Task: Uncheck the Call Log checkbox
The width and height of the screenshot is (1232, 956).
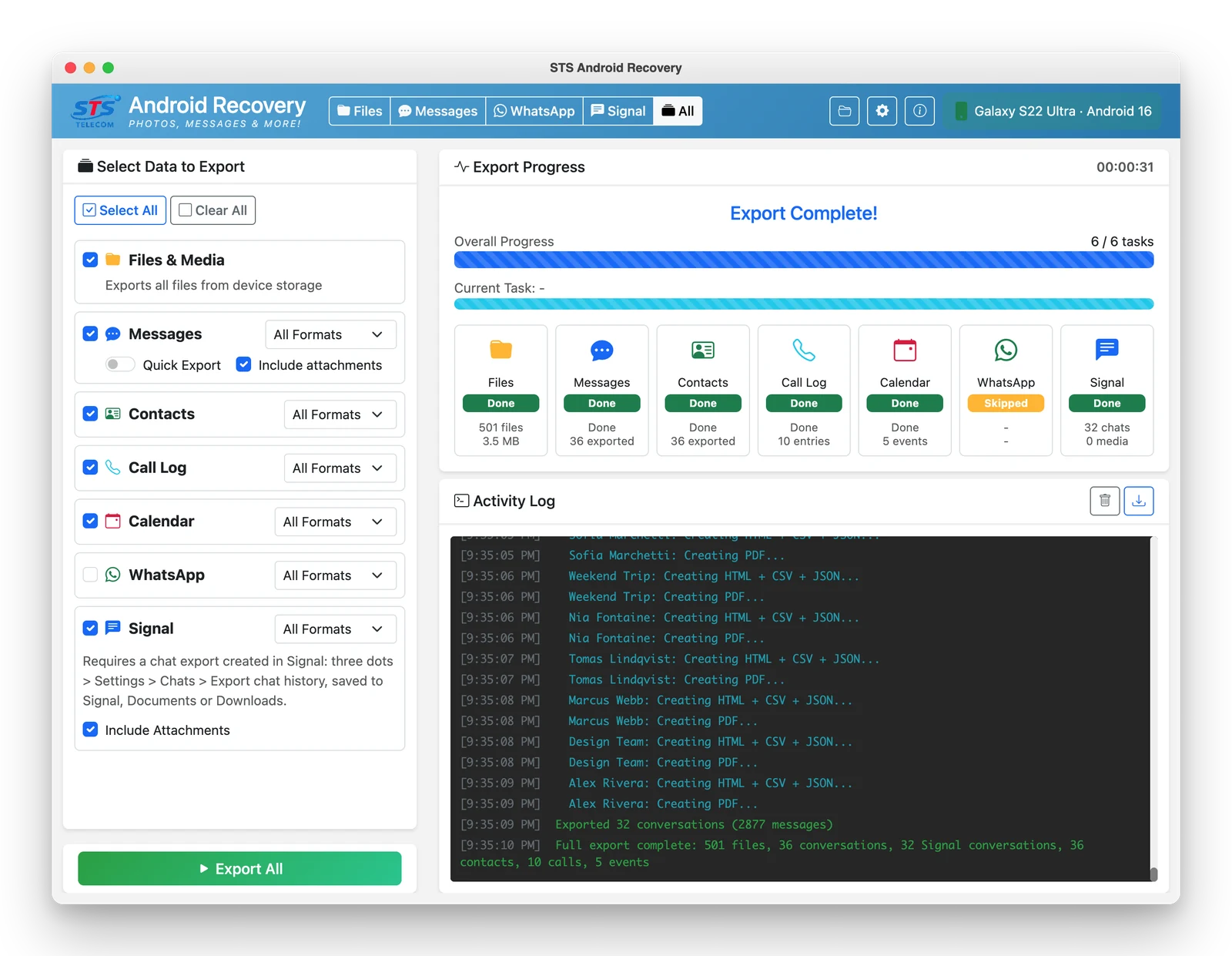Action: [90, 468]
